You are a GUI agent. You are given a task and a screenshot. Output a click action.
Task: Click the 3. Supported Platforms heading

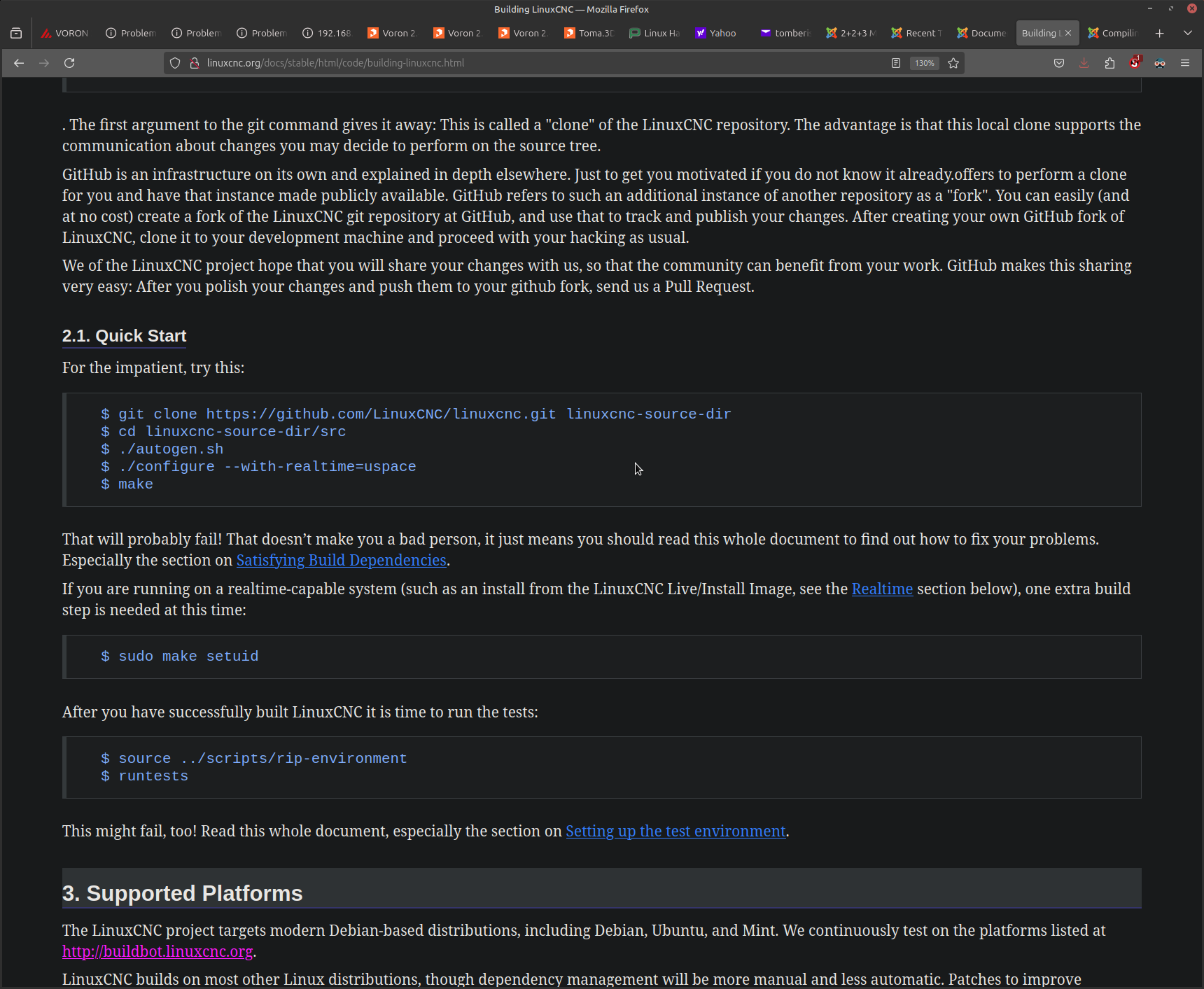[x=182, y=894]
